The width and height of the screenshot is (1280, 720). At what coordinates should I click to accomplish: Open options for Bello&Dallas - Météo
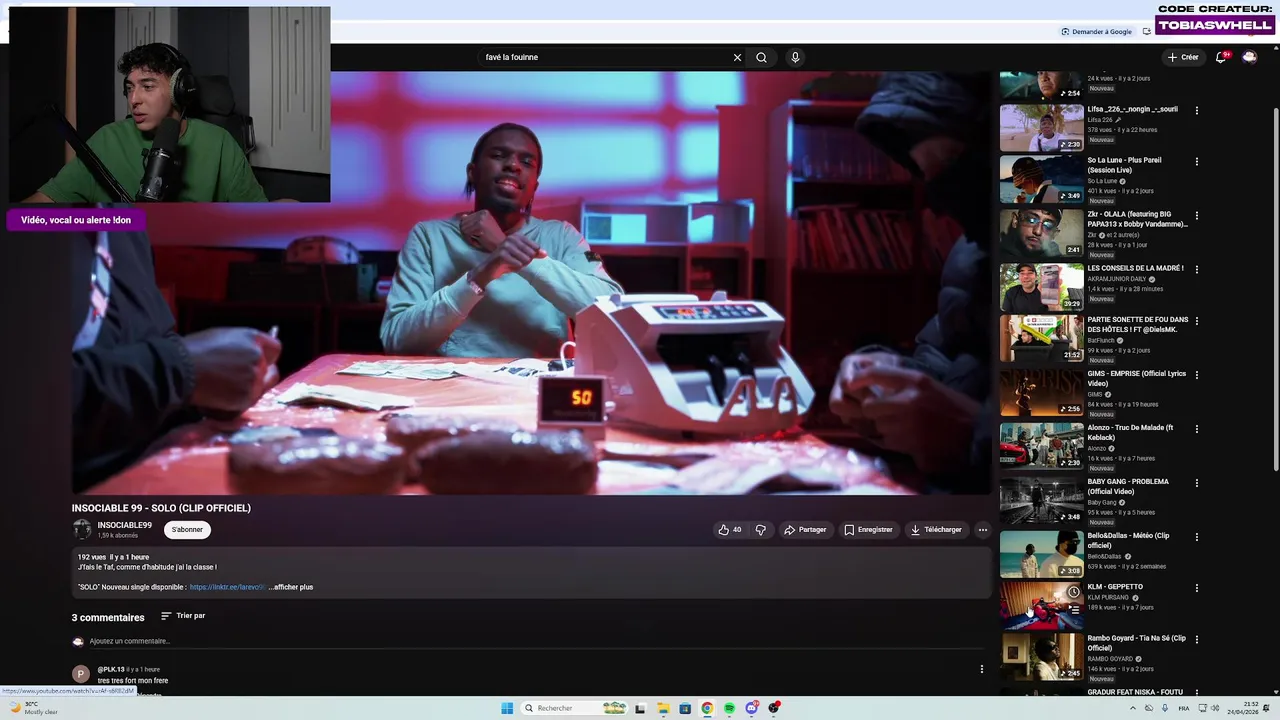(1196, 537)
